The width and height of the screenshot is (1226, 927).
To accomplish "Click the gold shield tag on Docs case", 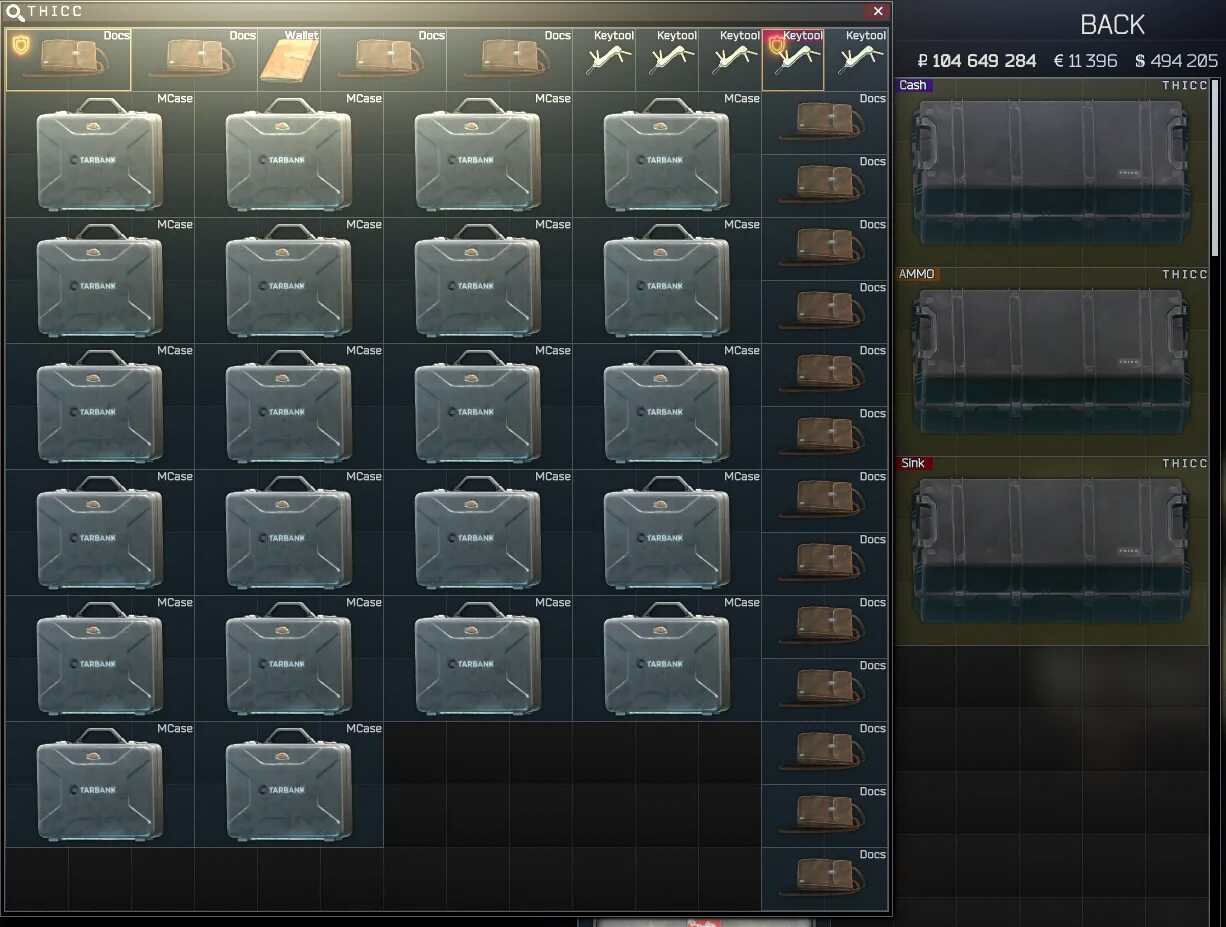I will [x=19, y=44].
